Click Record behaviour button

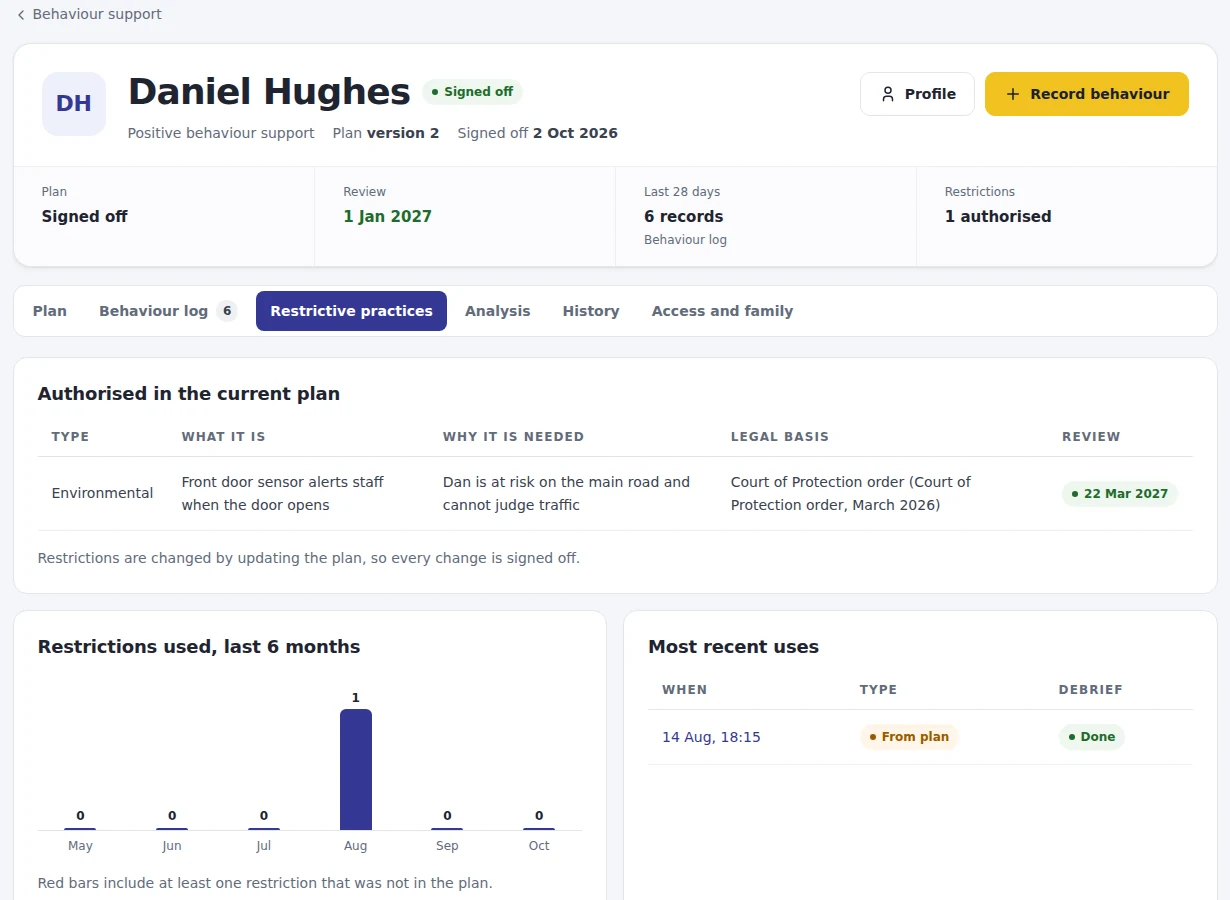coord(1087,94)
